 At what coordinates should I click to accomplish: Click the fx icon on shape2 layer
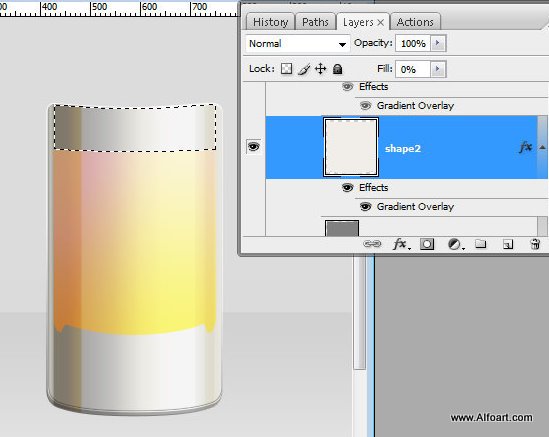526,147
